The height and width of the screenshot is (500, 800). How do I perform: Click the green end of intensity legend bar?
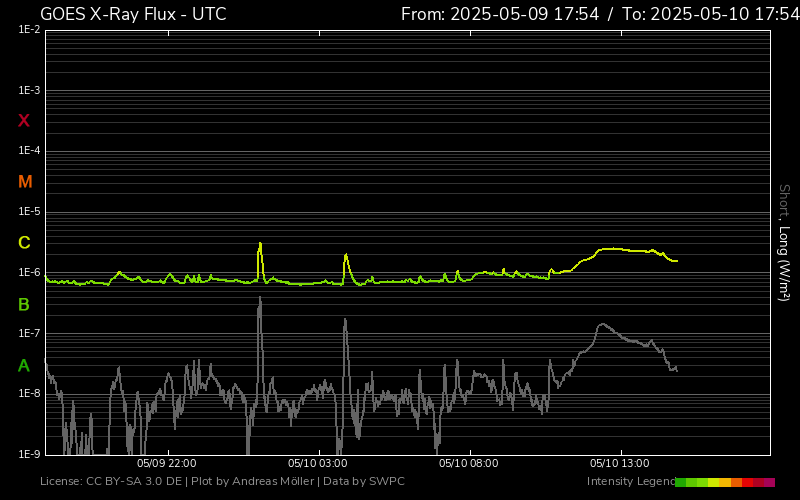(681, 482)
